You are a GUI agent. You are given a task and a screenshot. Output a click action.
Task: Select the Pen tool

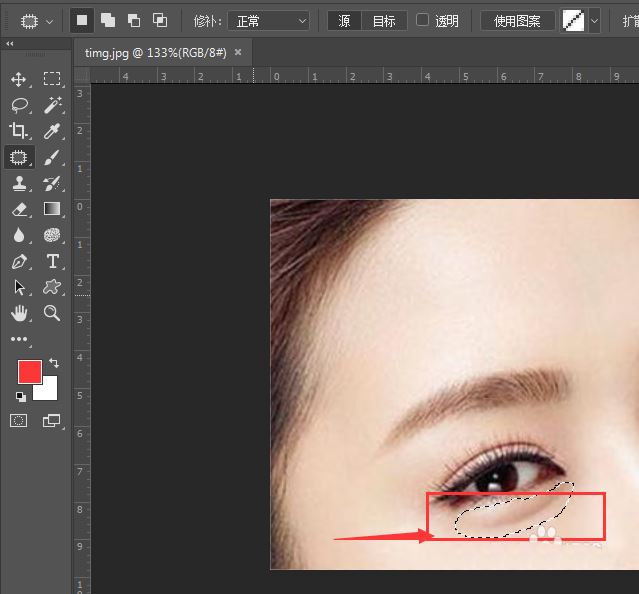[x=19, y=262]
